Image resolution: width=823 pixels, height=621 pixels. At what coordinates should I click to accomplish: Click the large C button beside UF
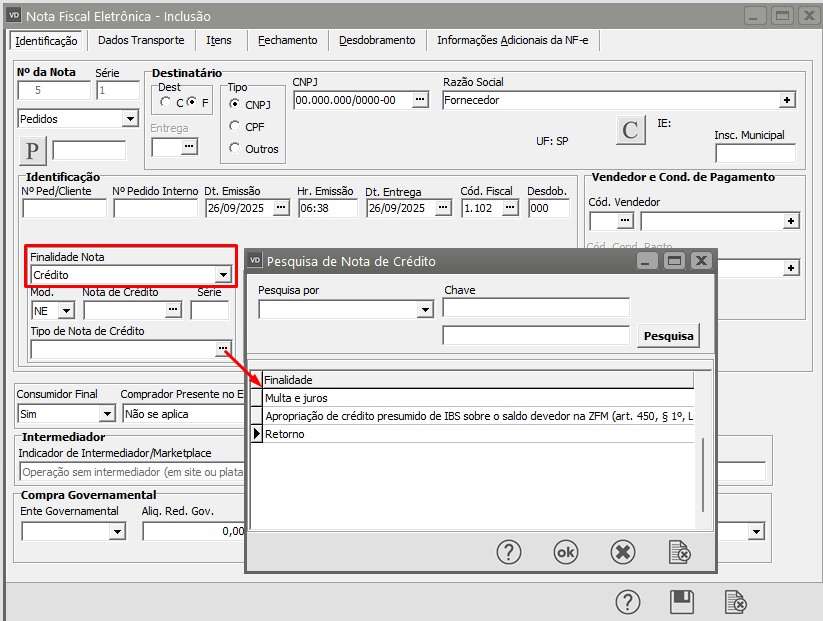click(629, 131)
